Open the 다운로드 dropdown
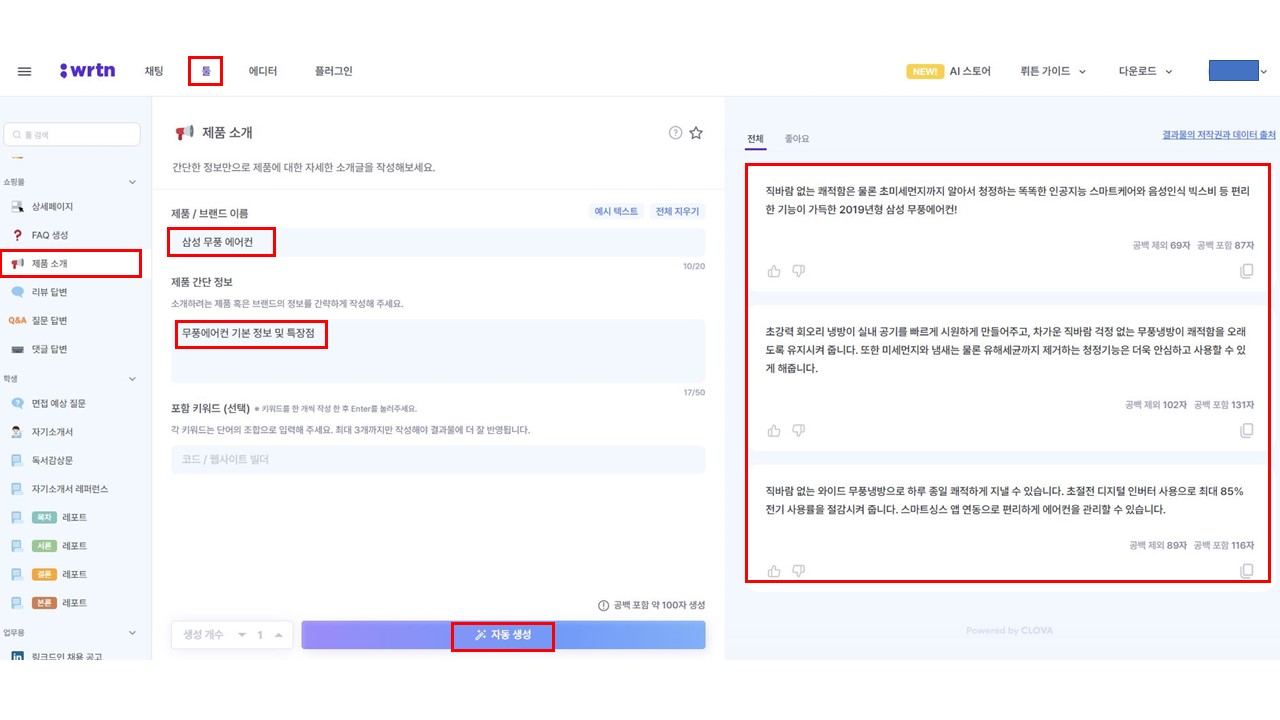The width and height of the screenshot is (1280, 720). [1145, 71]
